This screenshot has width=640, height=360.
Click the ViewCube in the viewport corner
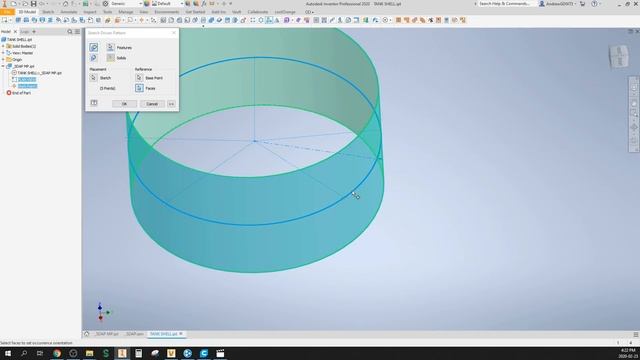[x=619, y=56]
